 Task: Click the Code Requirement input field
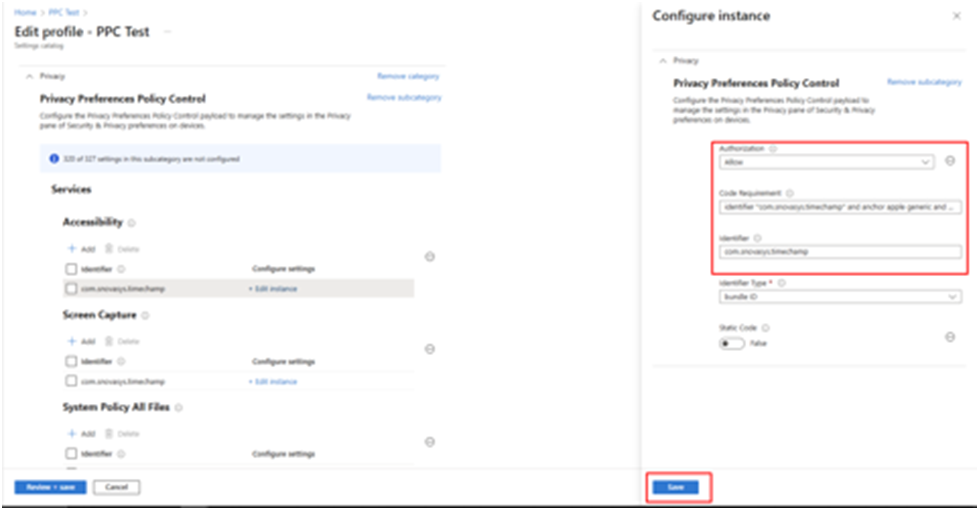coord(839,208)
